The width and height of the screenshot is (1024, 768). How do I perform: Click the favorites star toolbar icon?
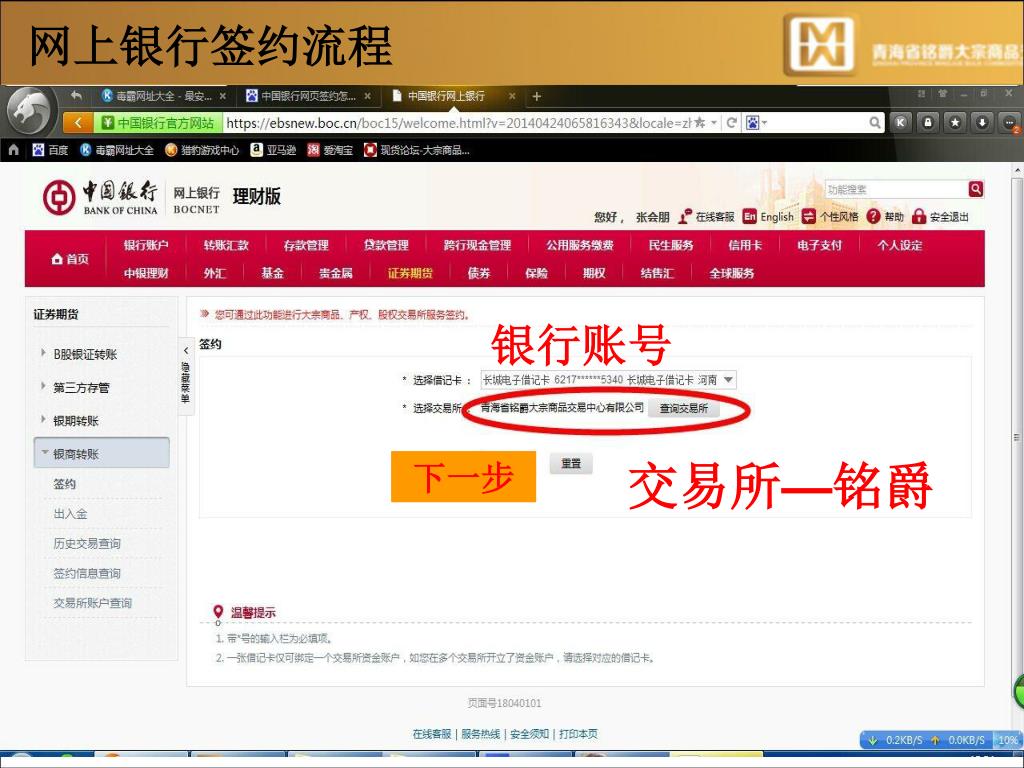pyautogui.click(x=955, y=122)
